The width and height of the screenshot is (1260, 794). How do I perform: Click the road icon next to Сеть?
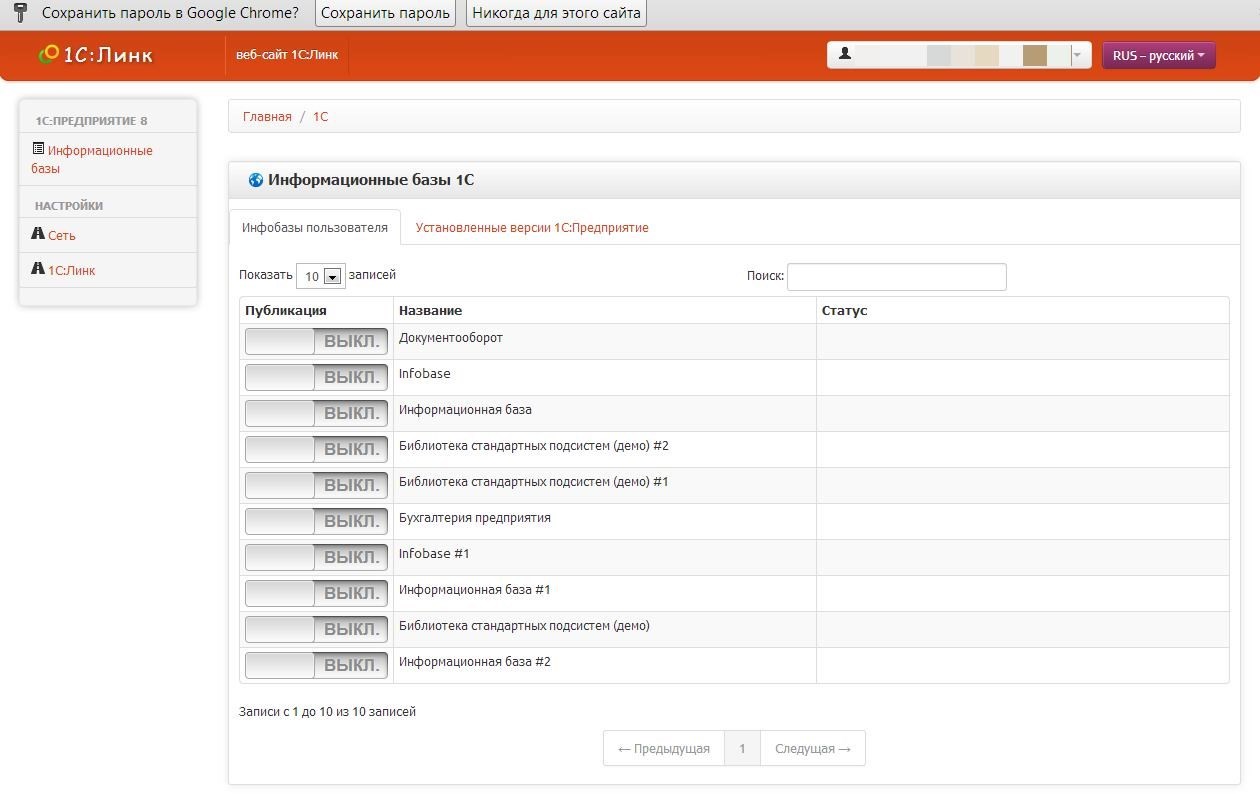pyautogui.click(x=38, y=234)
